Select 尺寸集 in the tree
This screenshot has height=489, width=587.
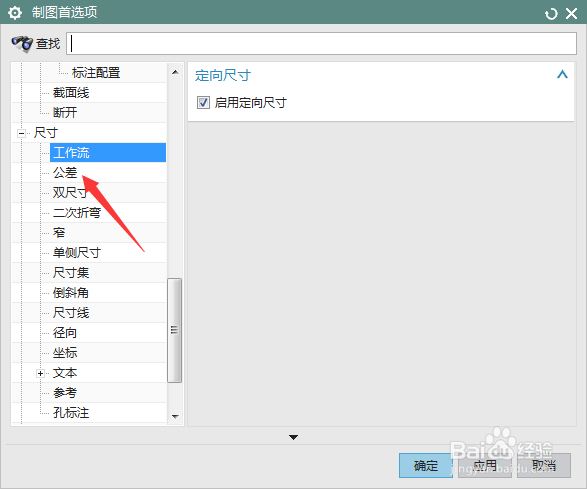tap(71, 273)
